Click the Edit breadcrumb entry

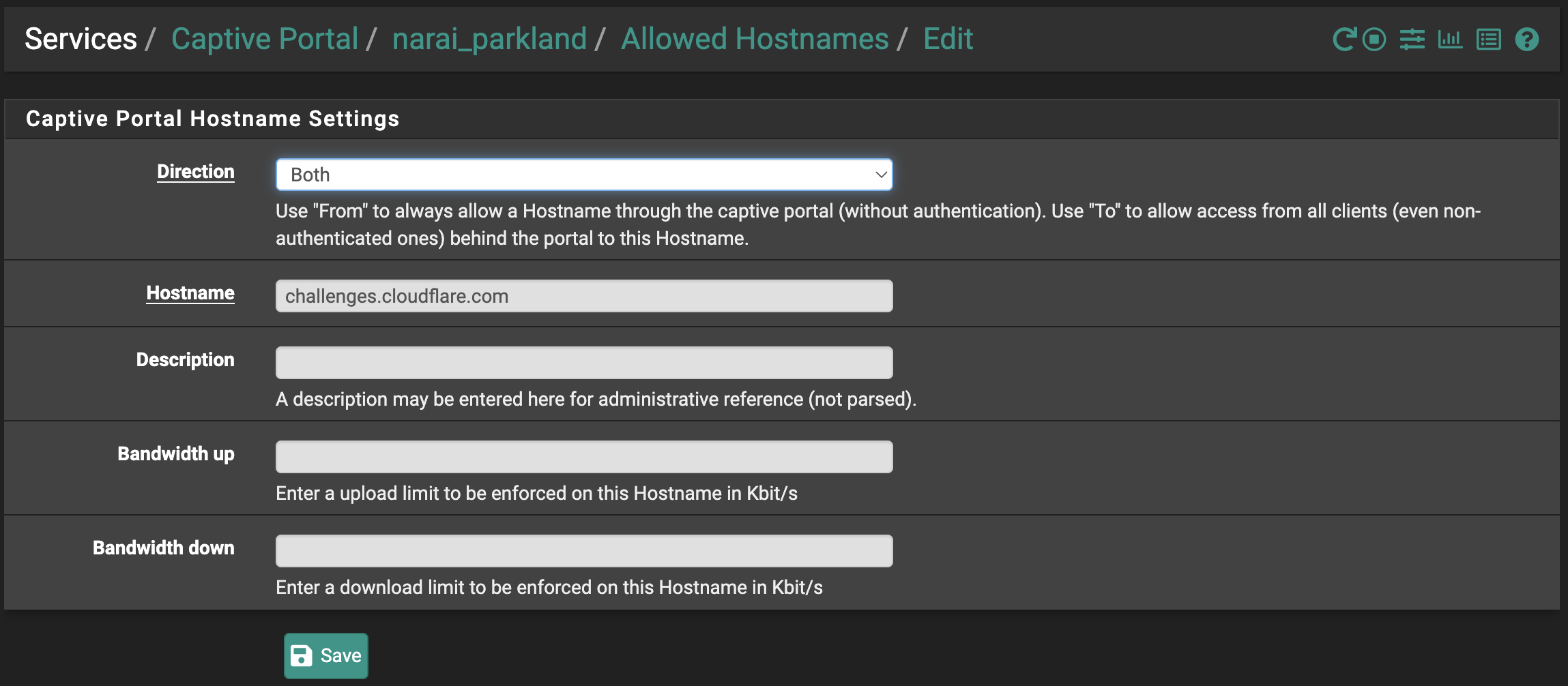point(948,39)
